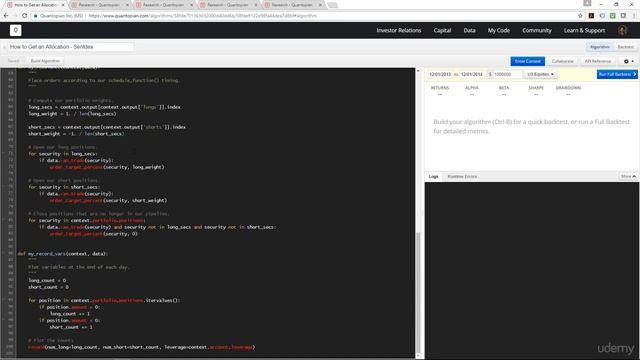Click the Quantopian logo icon
This screenshot has height=360, width=640.
16,30
